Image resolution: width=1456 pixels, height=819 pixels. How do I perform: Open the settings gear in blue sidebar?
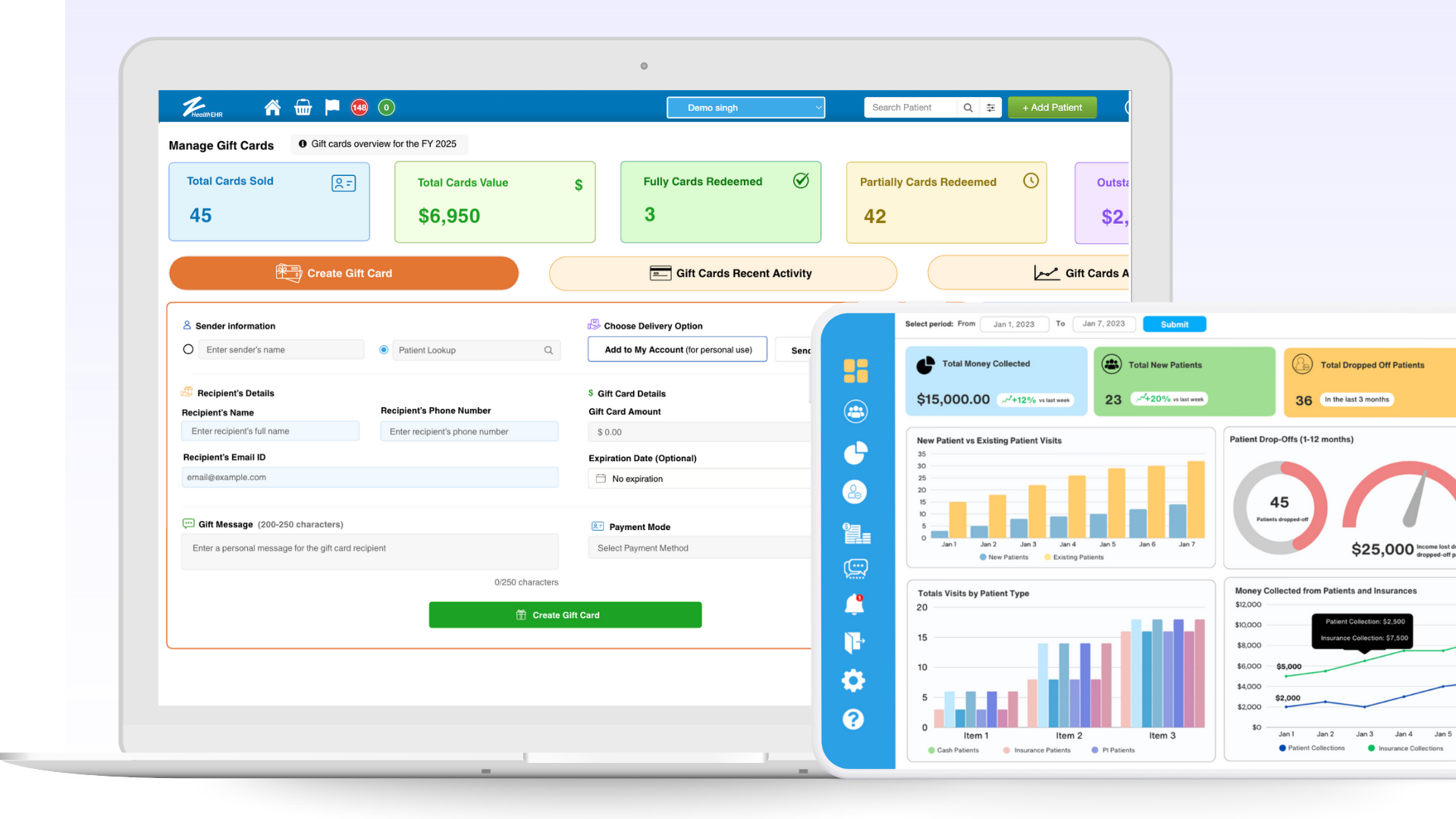click(854, 680)
